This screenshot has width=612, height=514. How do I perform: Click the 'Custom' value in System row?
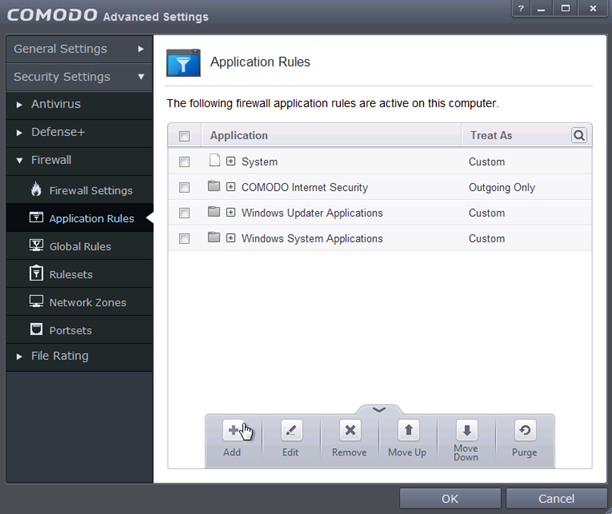(x=487, y=162)
